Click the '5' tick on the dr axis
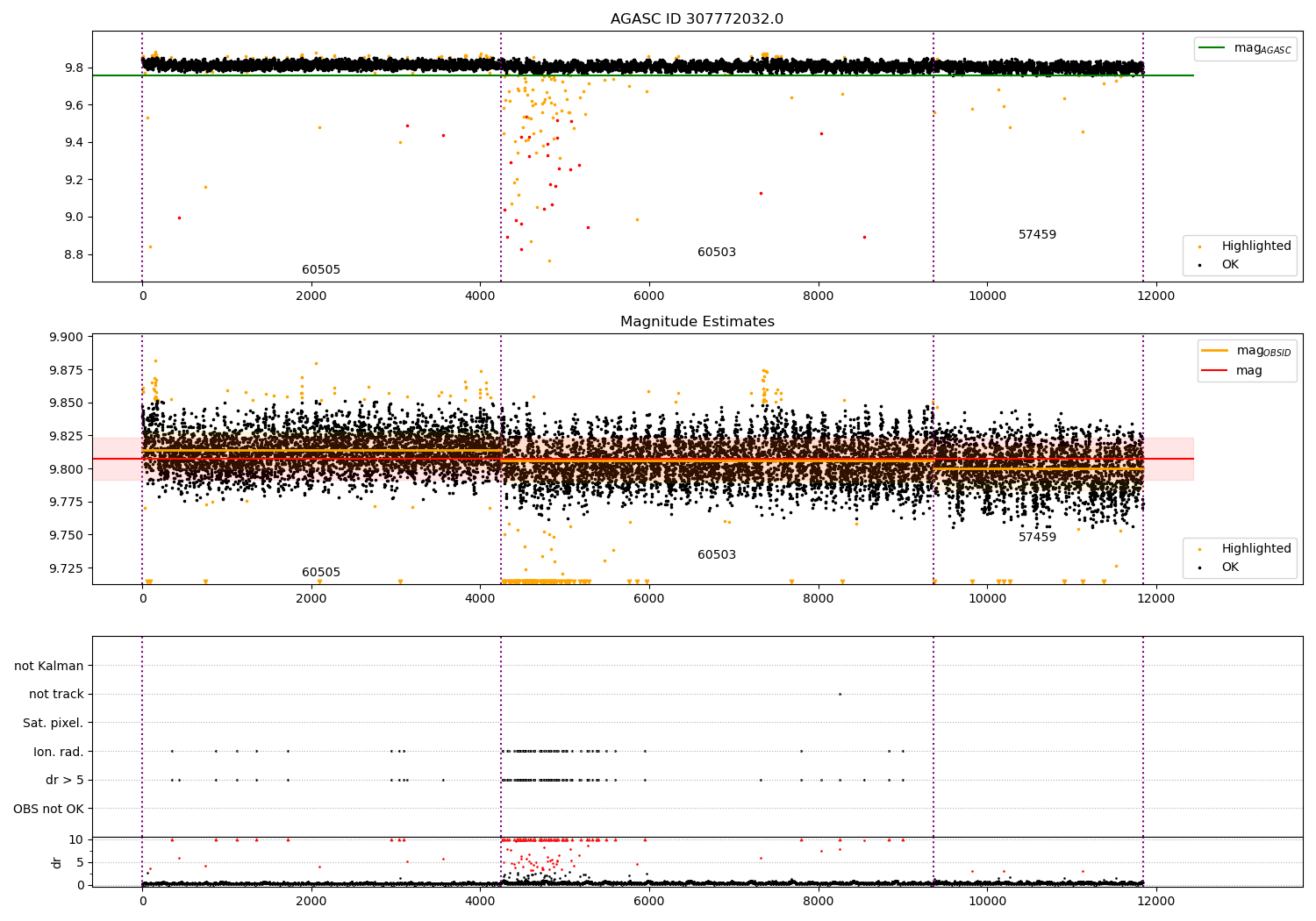 point(81,863)
